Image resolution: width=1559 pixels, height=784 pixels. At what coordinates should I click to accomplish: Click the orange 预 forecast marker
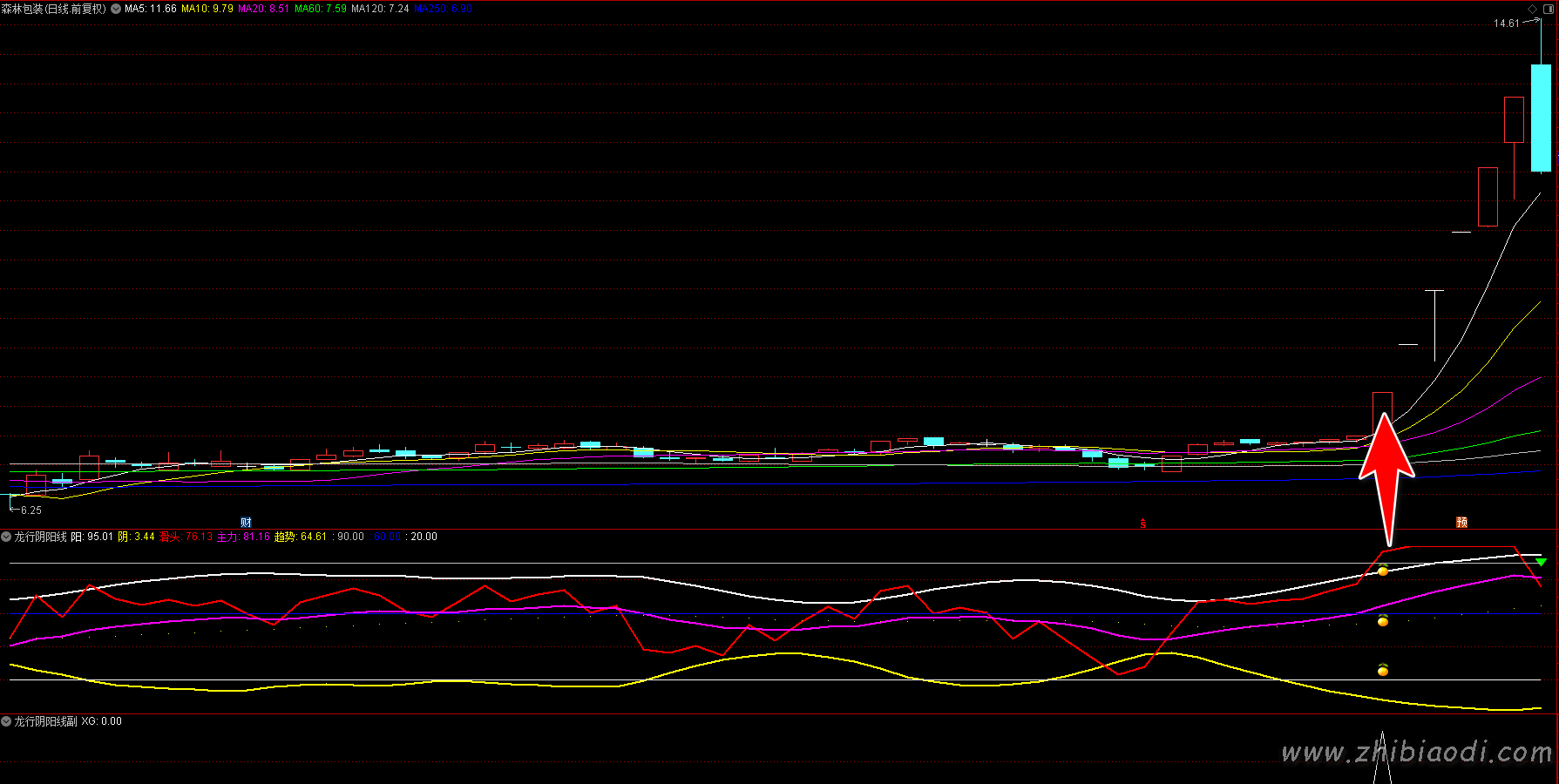pyautogui.click(x=1461, y=523)
